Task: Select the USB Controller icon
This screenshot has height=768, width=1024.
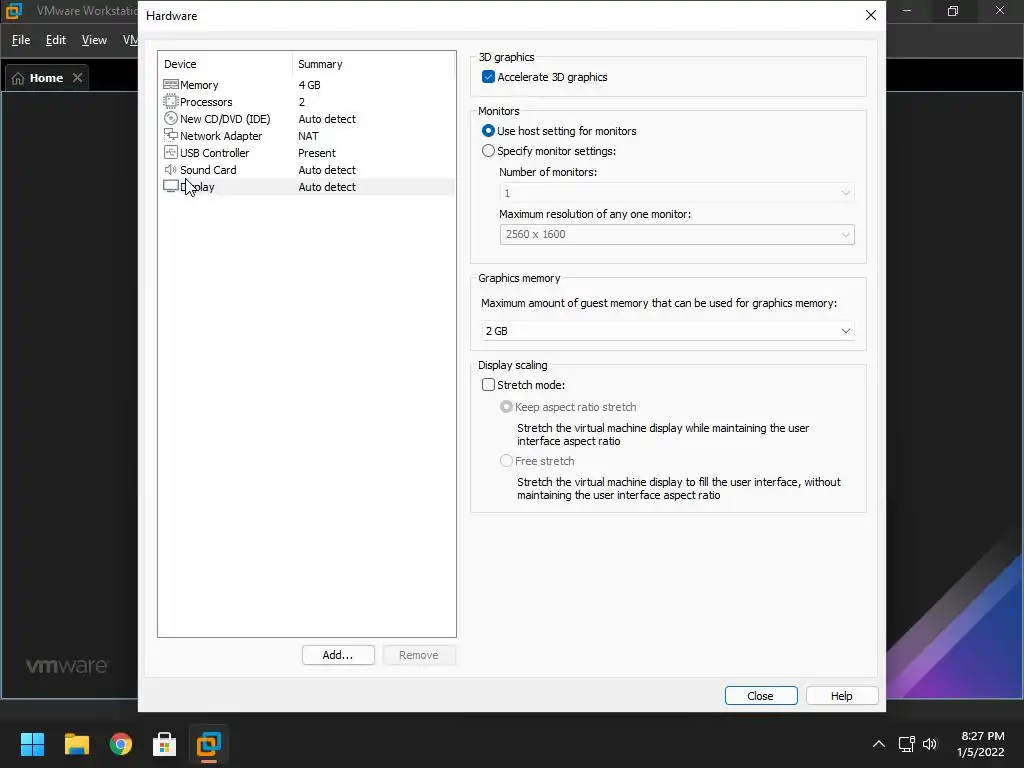Action: pyautogui.click(x=170, y=152)
